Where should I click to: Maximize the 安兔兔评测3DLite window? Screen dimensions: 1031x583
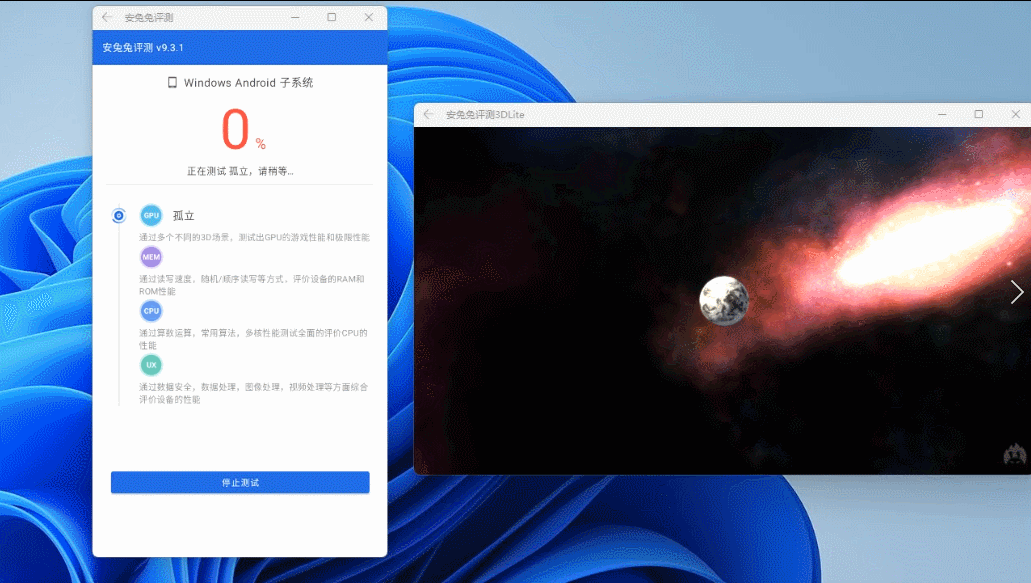point(978,114)
